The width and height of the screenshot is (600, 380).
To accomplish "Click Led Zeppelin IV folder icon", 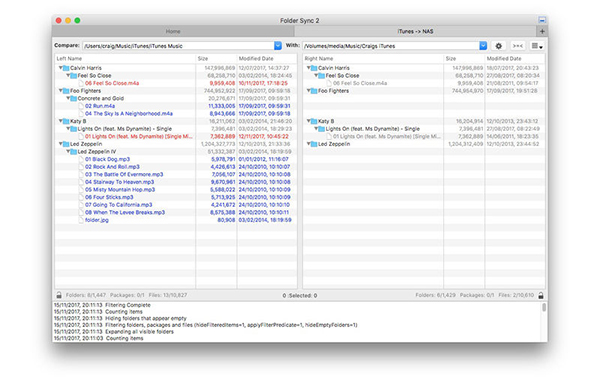I will tap(74, 152).
